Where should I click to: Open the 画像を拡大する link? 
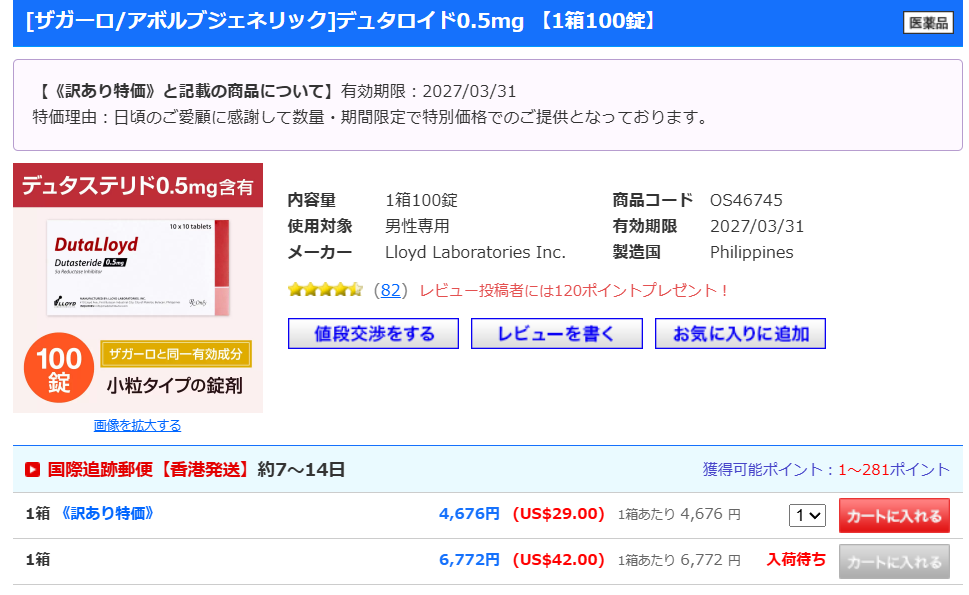pyautogui.click(x=138, y=425)
